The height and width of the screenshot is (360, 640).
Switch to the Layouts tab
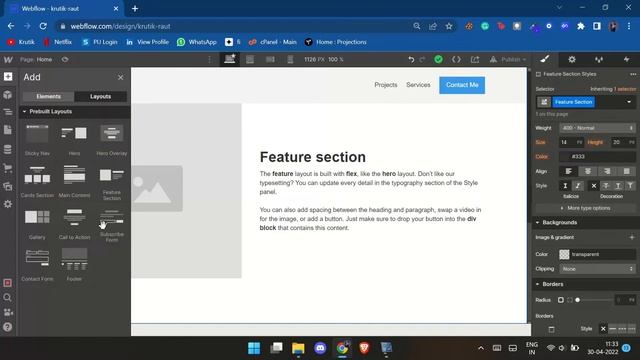tap(100, 96)
